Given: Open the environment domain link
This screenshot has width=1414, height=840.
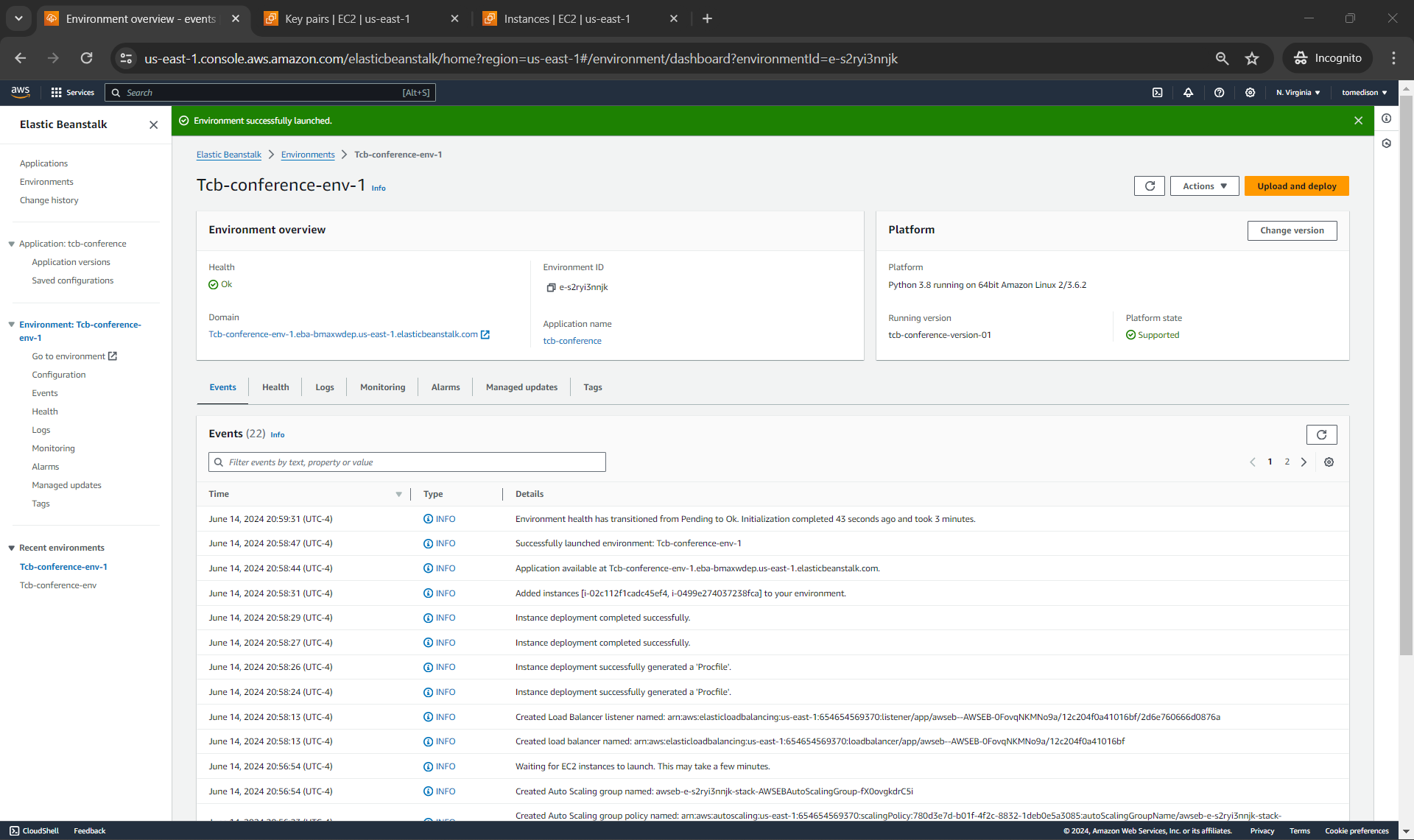Looking at the screenshot, I should pyautogui.click(x=348, y=334).
